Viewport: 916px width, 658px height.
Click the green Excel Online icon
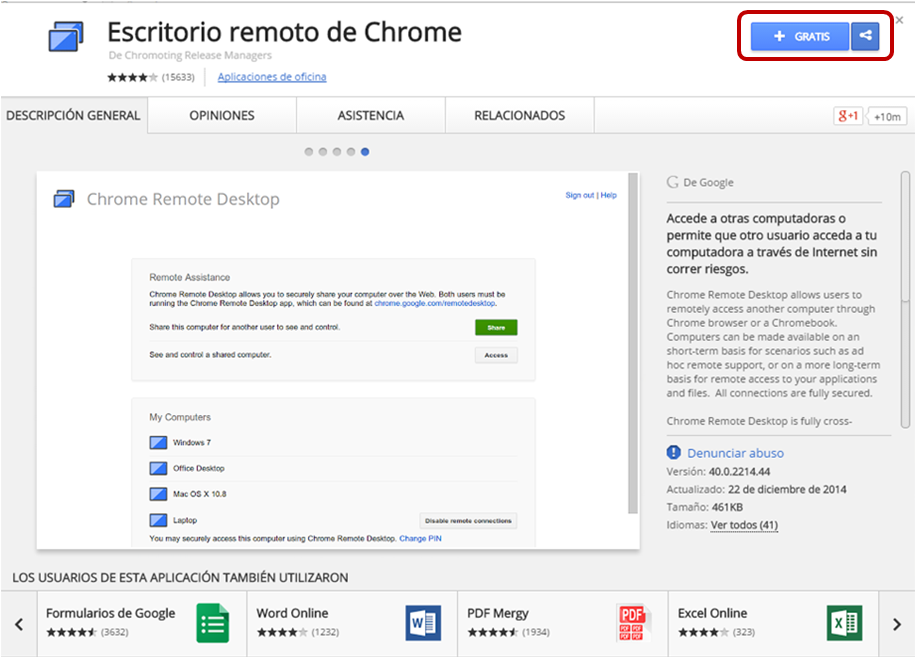point(845,623)
